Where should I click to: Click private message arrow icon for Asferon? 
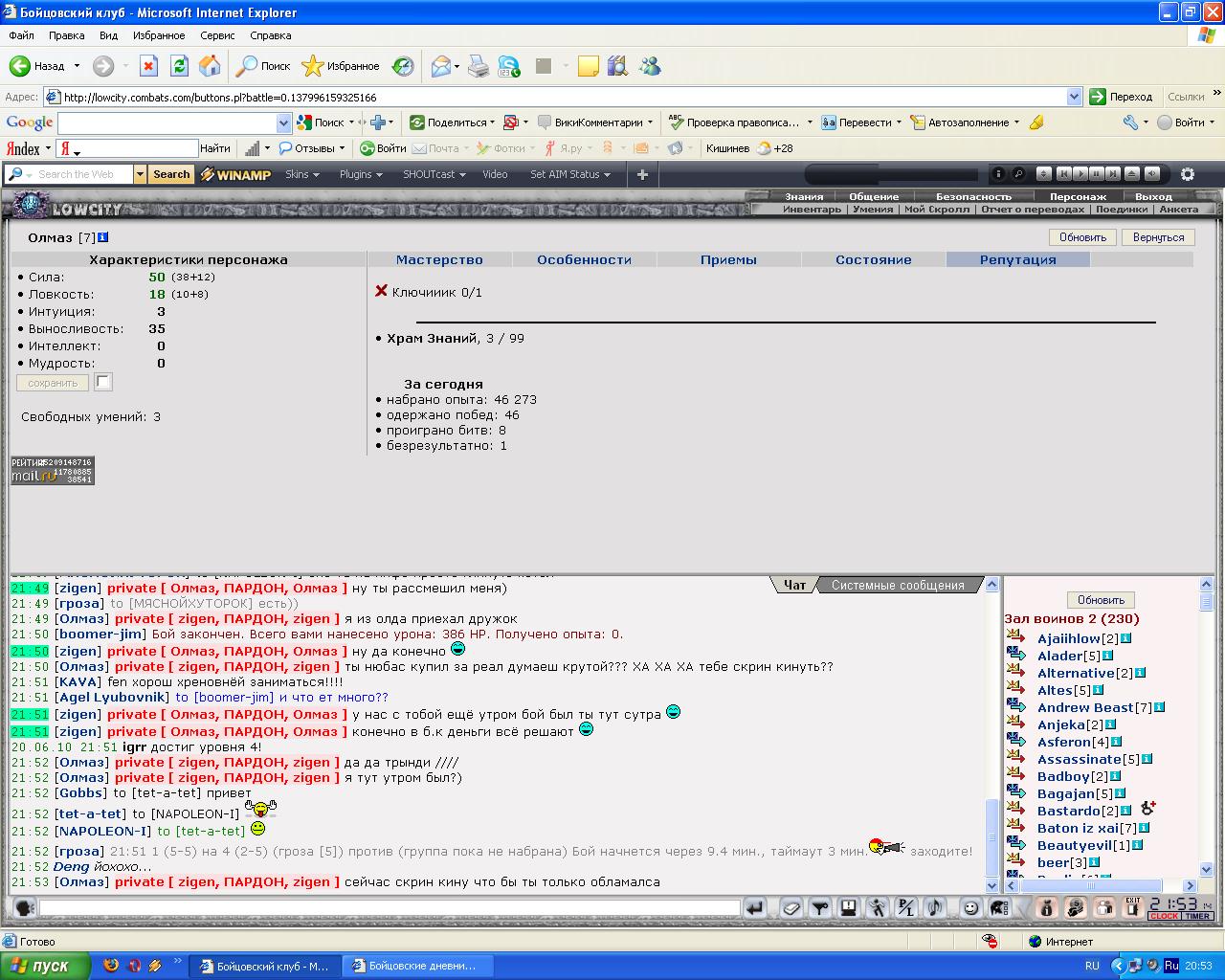(1016, 741)
